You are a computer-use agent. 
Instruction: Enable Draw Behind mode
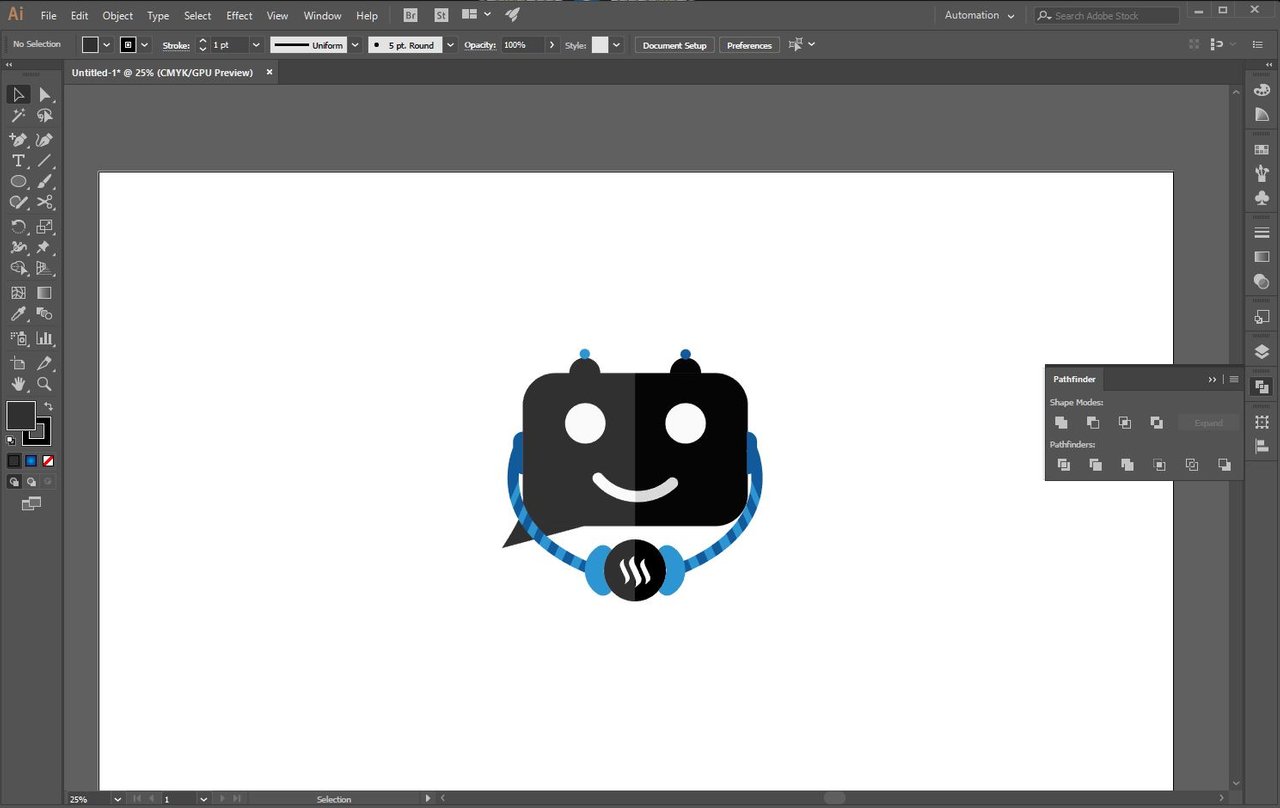[31, 482]
